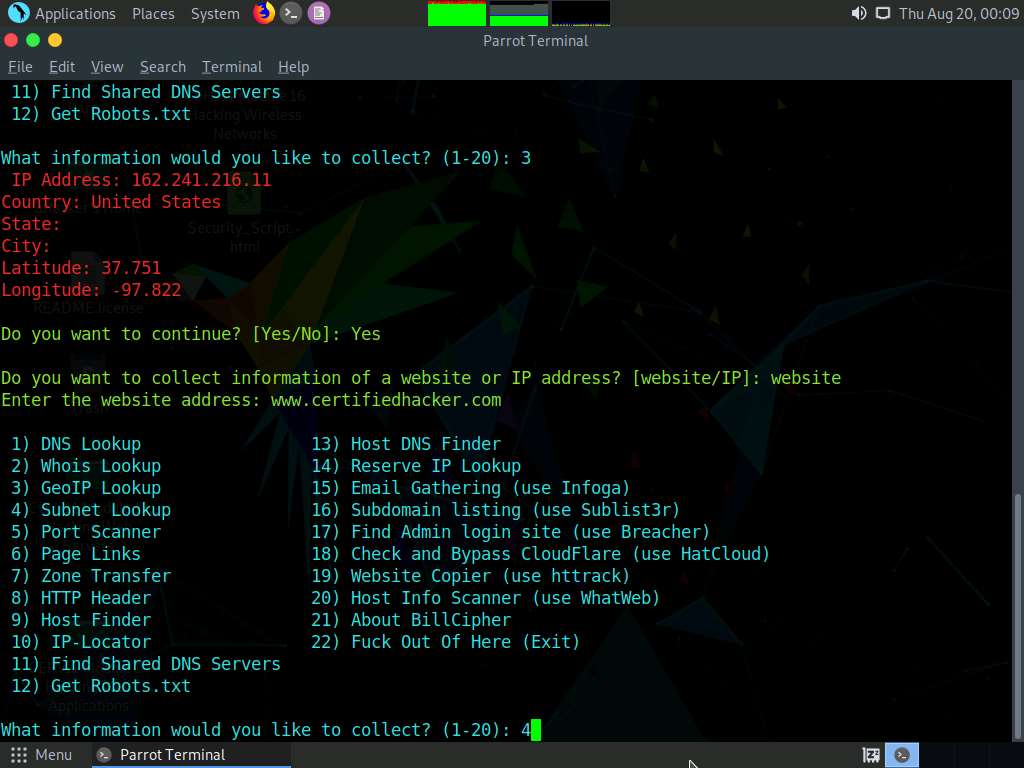1024x768 pixels.
Task: Open the File menu
Action: tap(20, 67)
